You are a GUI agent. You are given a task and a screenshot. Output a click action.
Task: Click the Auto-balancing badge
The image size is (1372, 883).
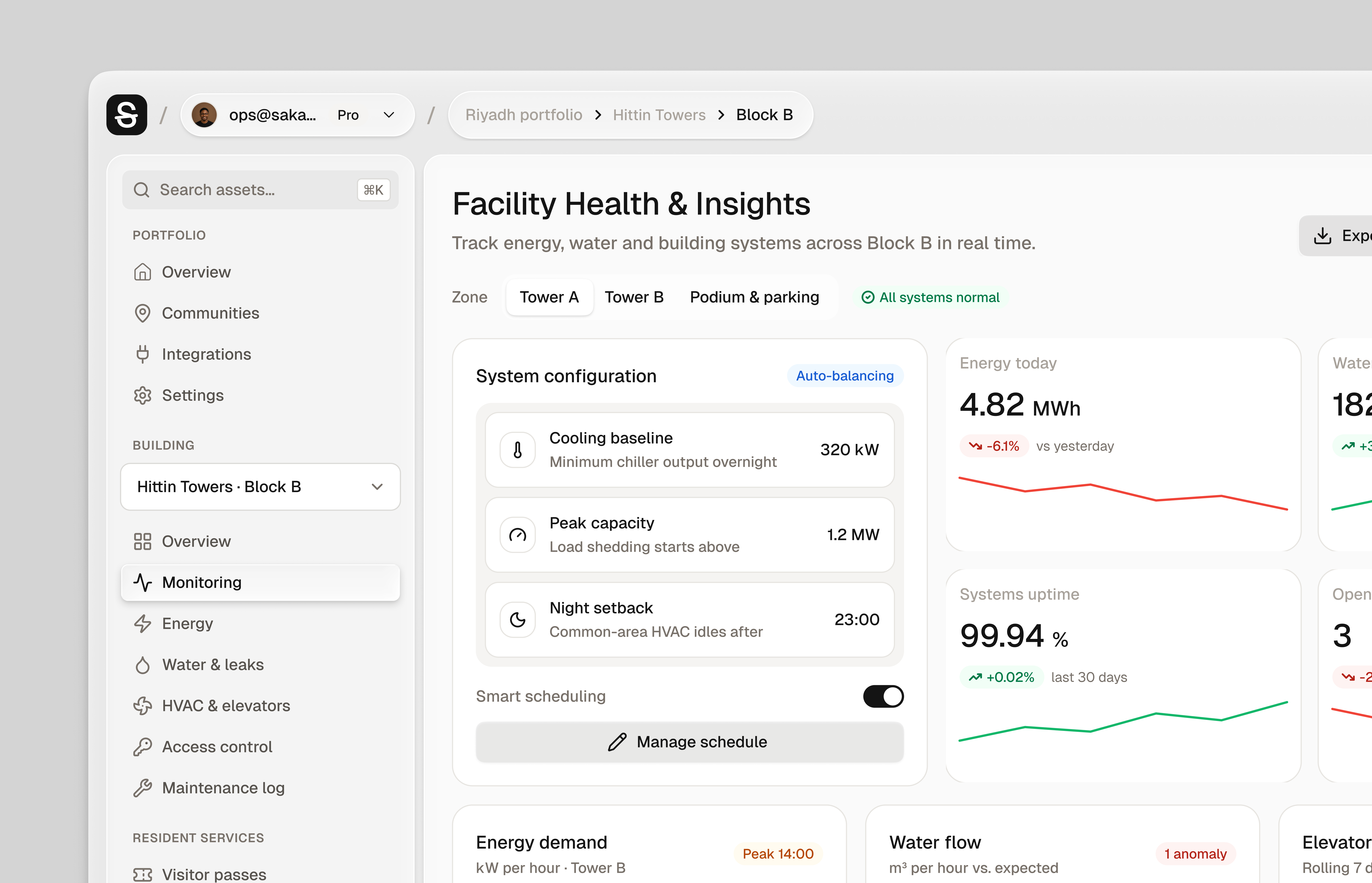pos(845,376)
